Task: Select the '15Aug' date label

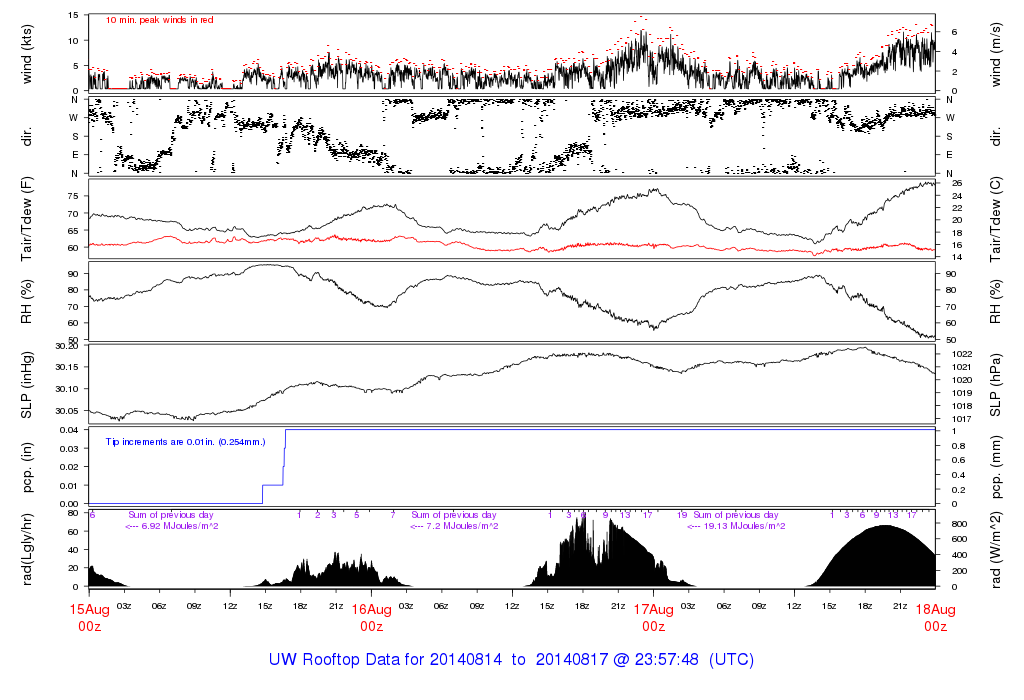Action: tap(89, 609)
